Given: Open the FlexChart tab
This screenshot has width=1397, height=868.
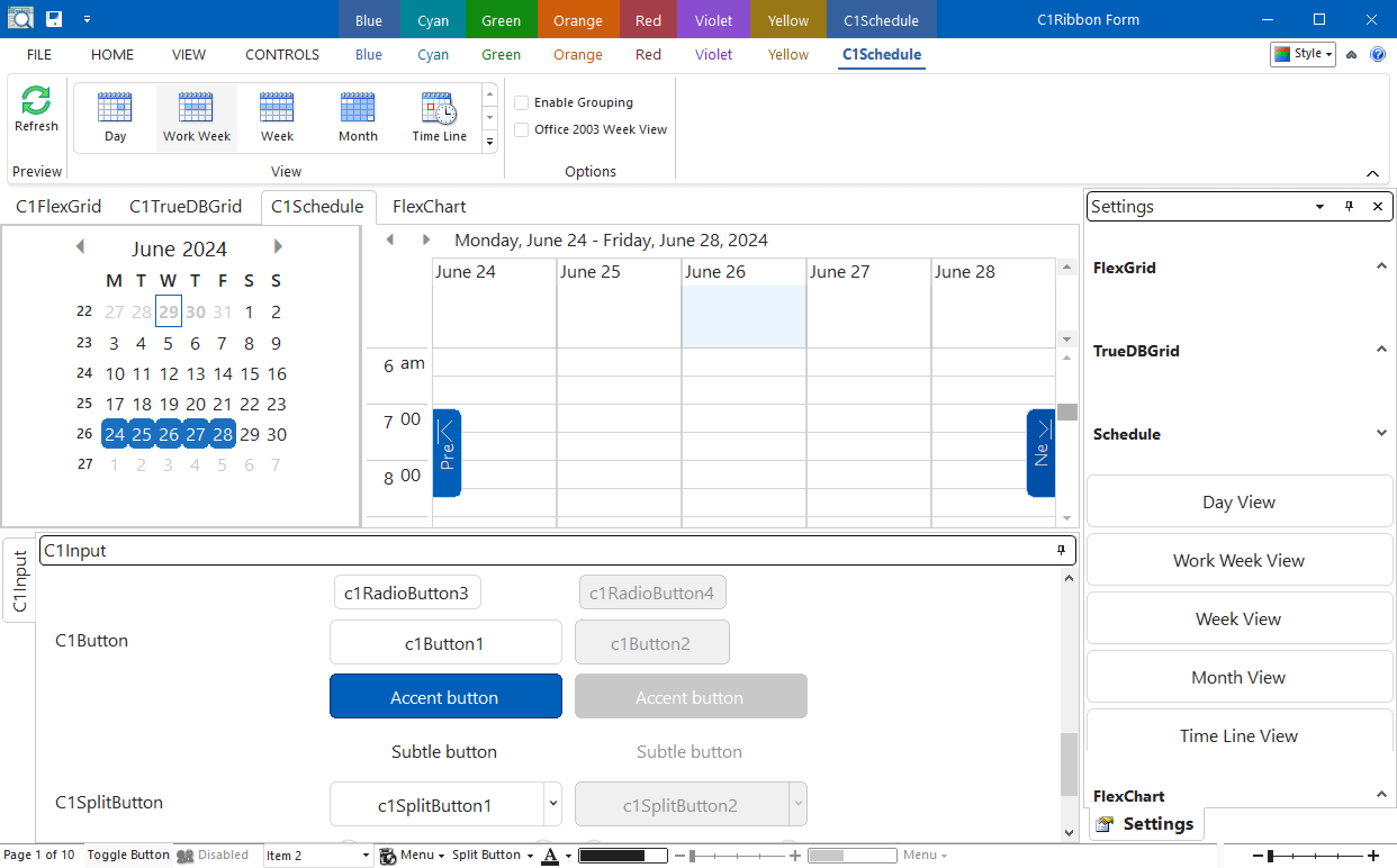Looking at the screenshot, I should click(429, 206).
